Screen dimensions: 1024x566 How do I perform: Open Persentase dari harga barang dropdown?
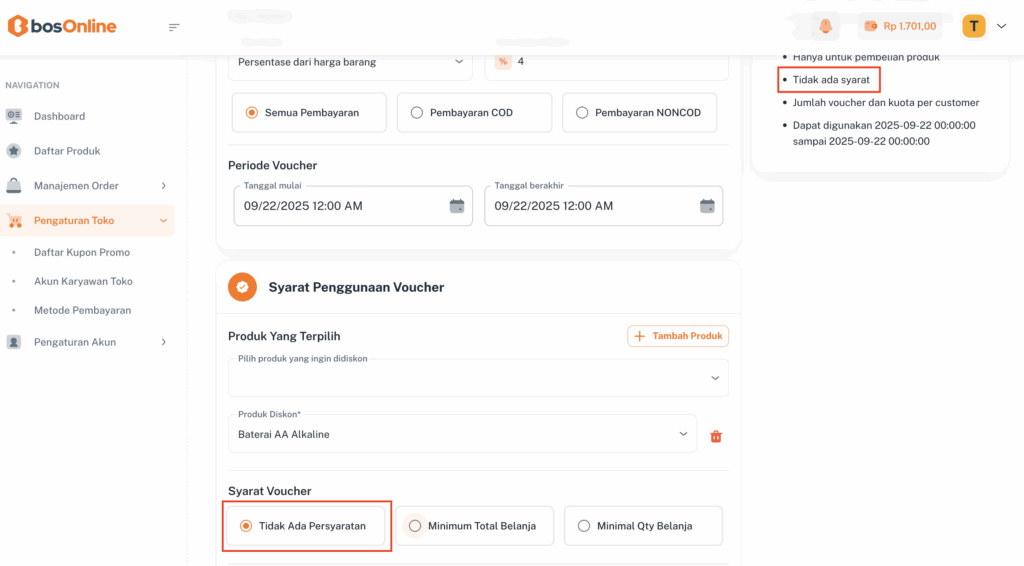pos(350,62)
